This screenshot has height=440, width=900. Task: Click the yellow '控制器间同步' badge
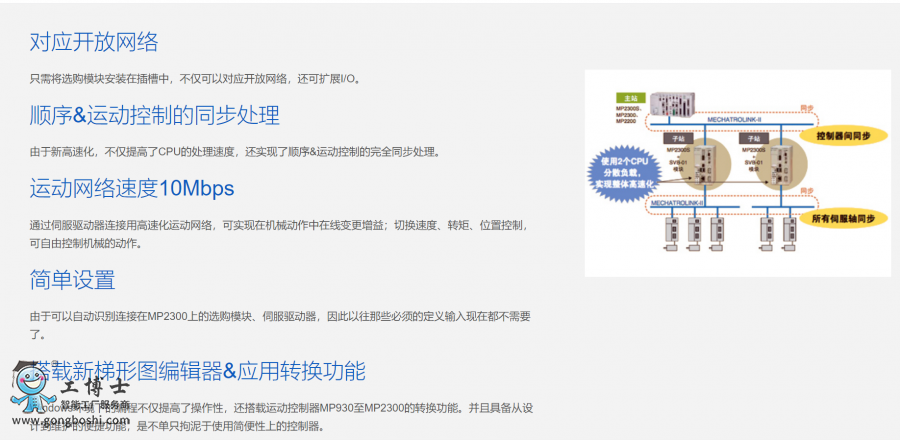coord(842,135)
